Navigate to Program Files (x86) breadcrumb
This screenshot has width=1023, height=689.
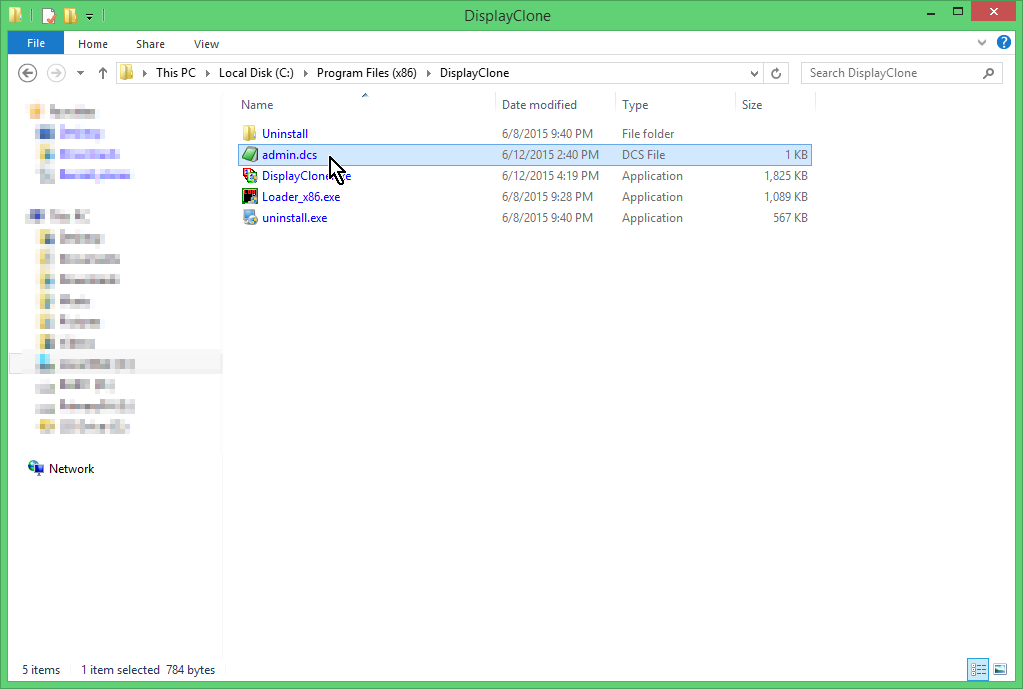367,73
